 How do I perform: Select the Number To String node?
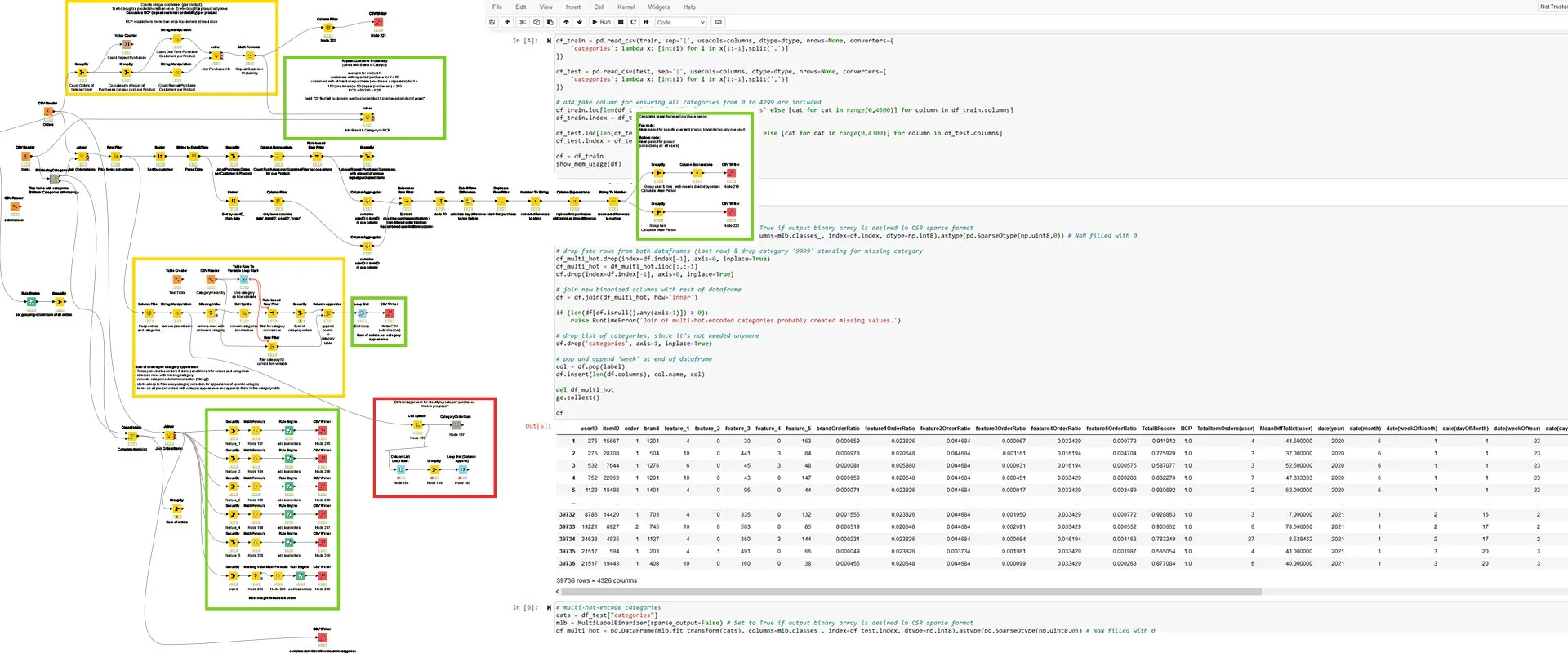(535, 201)
